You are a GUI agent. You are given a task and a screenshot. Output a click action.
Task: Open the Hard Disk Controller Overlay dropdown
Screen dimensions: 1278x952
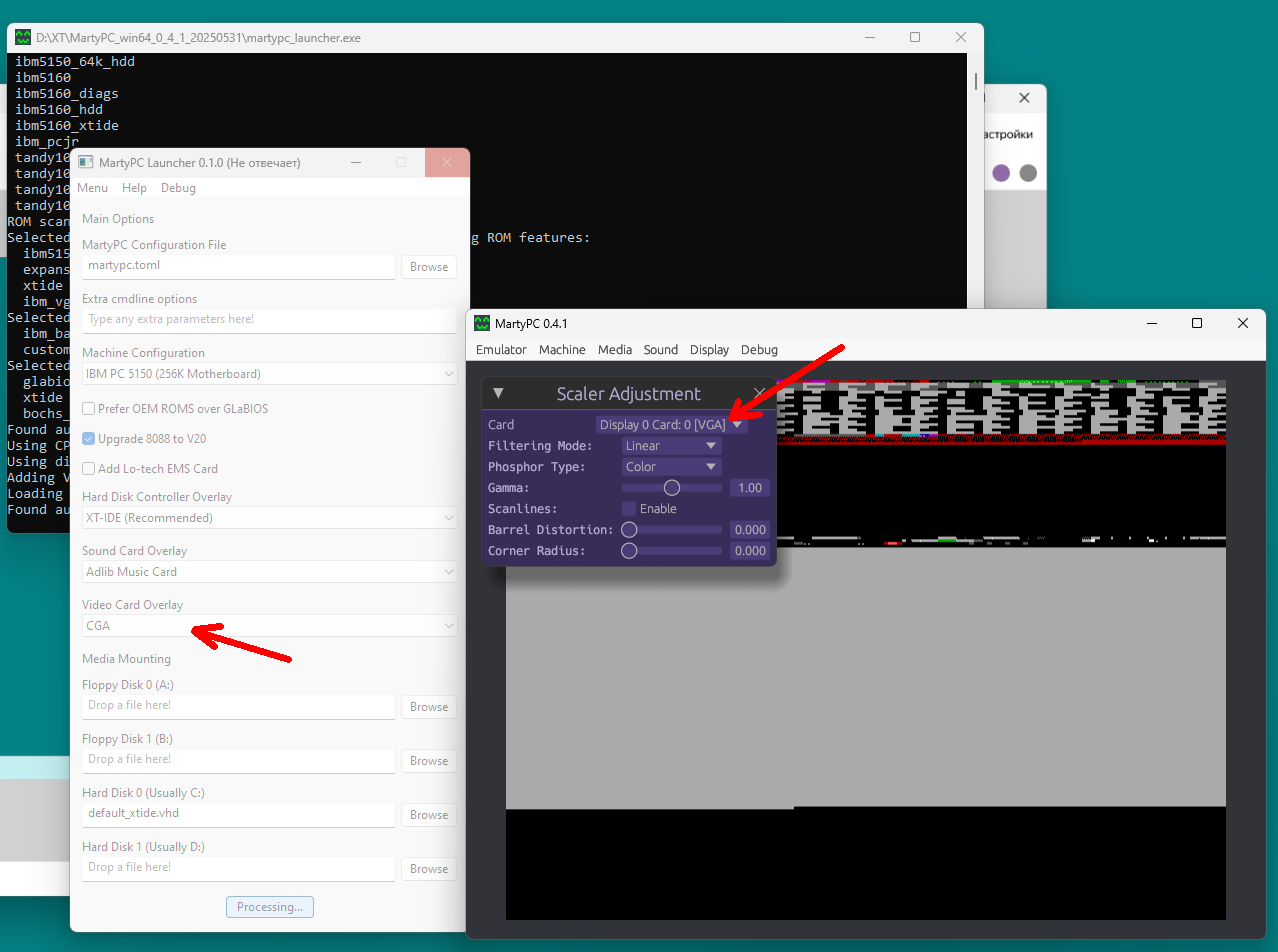click(x=269, y=518)
